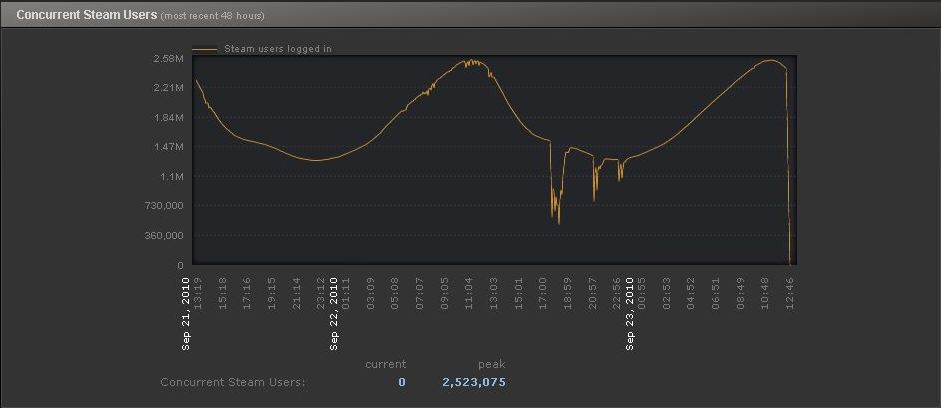The image size is (941, 408).
Task: Click the 18:59 time tick label
Action: 568,293
